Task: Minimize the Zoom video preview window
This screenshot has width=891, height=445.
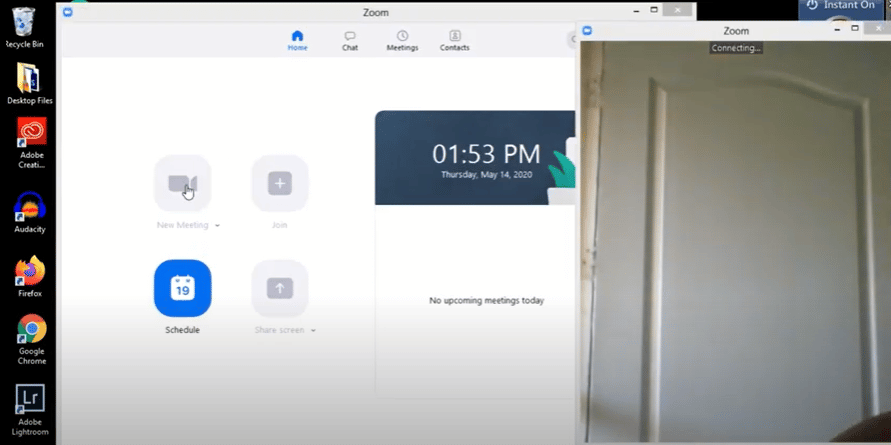Action: [x=837, y=30]
